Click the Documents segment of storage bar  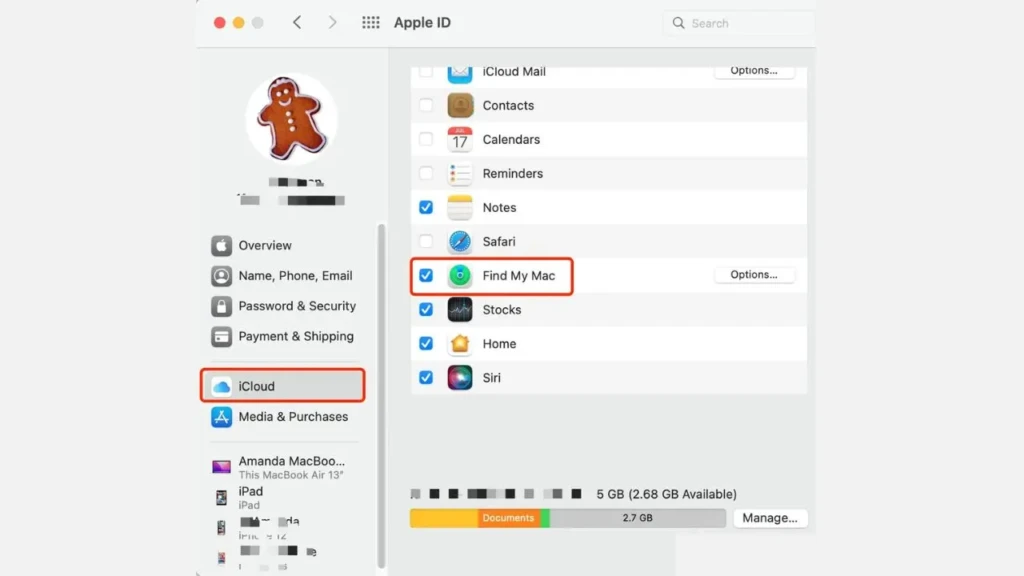[510, 518]
